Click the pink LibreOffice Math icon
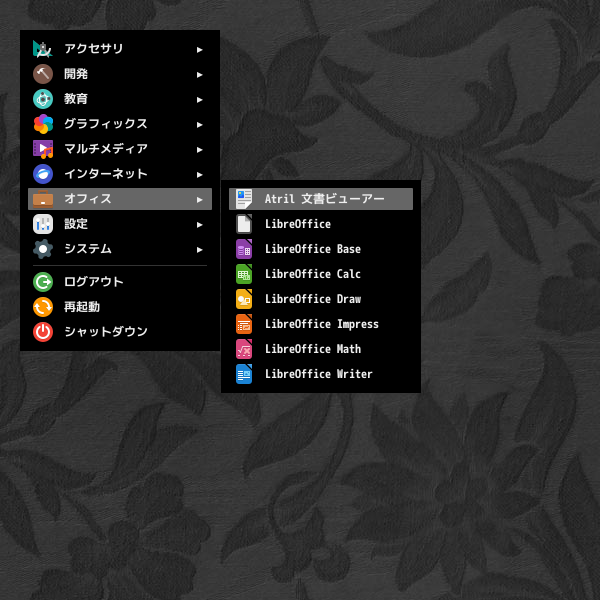The image size is (600, 600). [x=244, y=349]
